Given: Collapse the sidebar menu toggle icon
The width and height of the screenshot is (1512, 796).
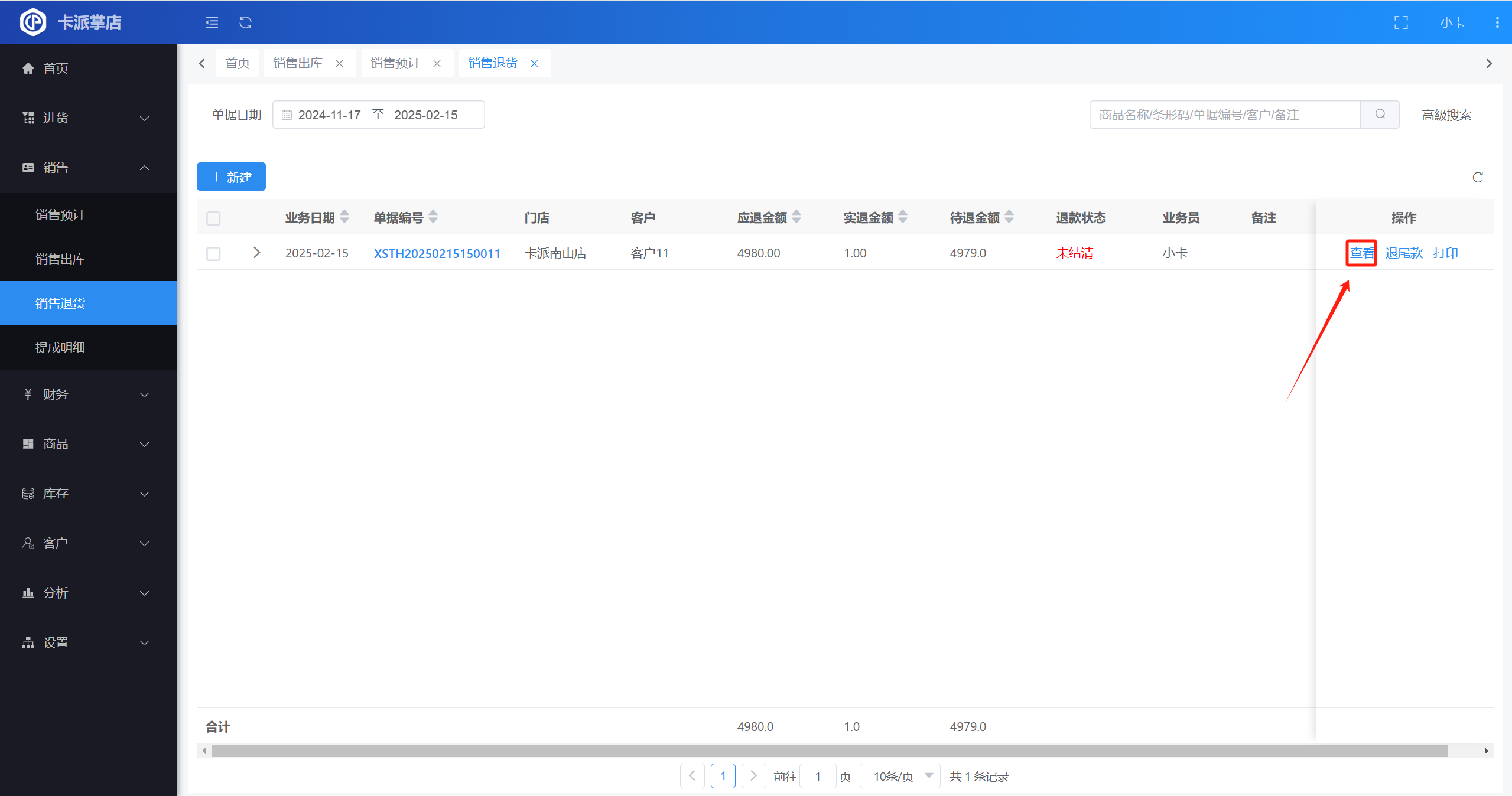Looking at the screenshot, I should point(212,22).
